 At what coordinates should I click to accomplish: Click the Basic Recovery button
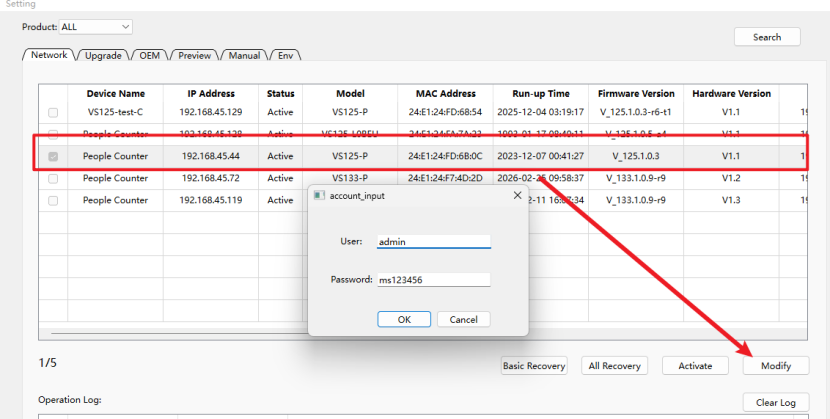[534, 366]
